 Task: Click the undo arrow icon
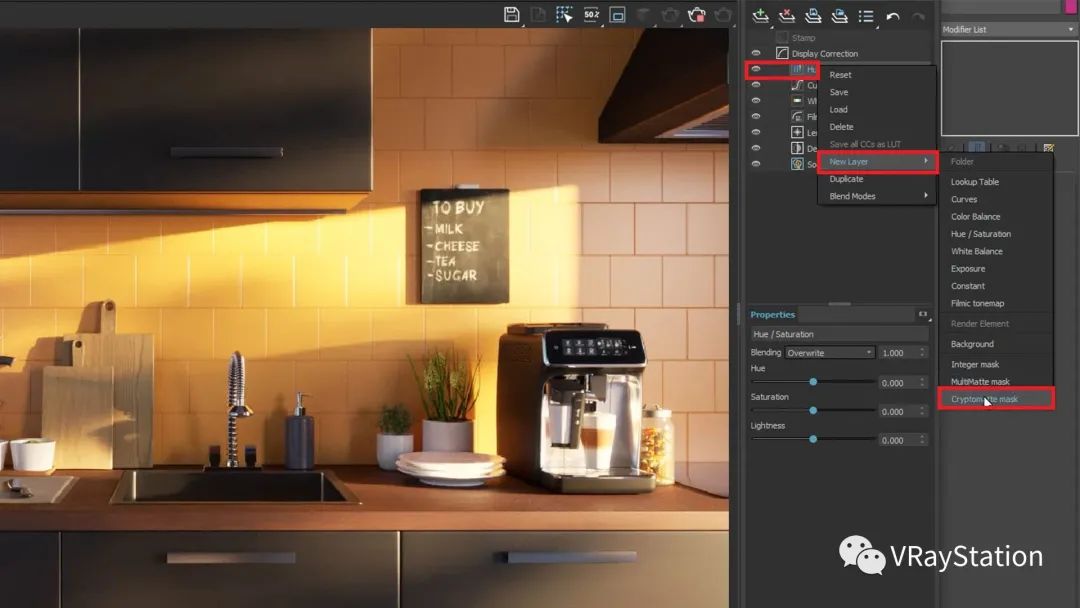pos(893,16)
